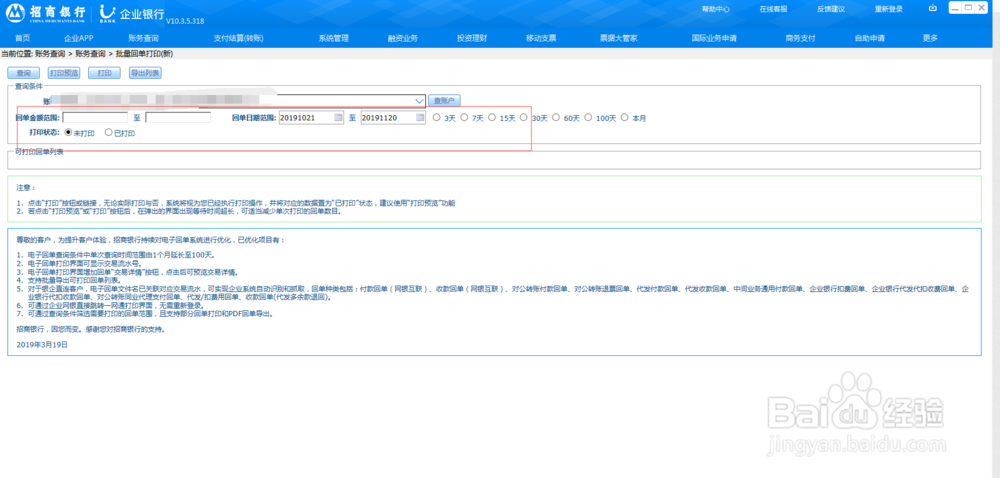
Task: Expand the account selection dropdown arrow
Action: [420, 101]
